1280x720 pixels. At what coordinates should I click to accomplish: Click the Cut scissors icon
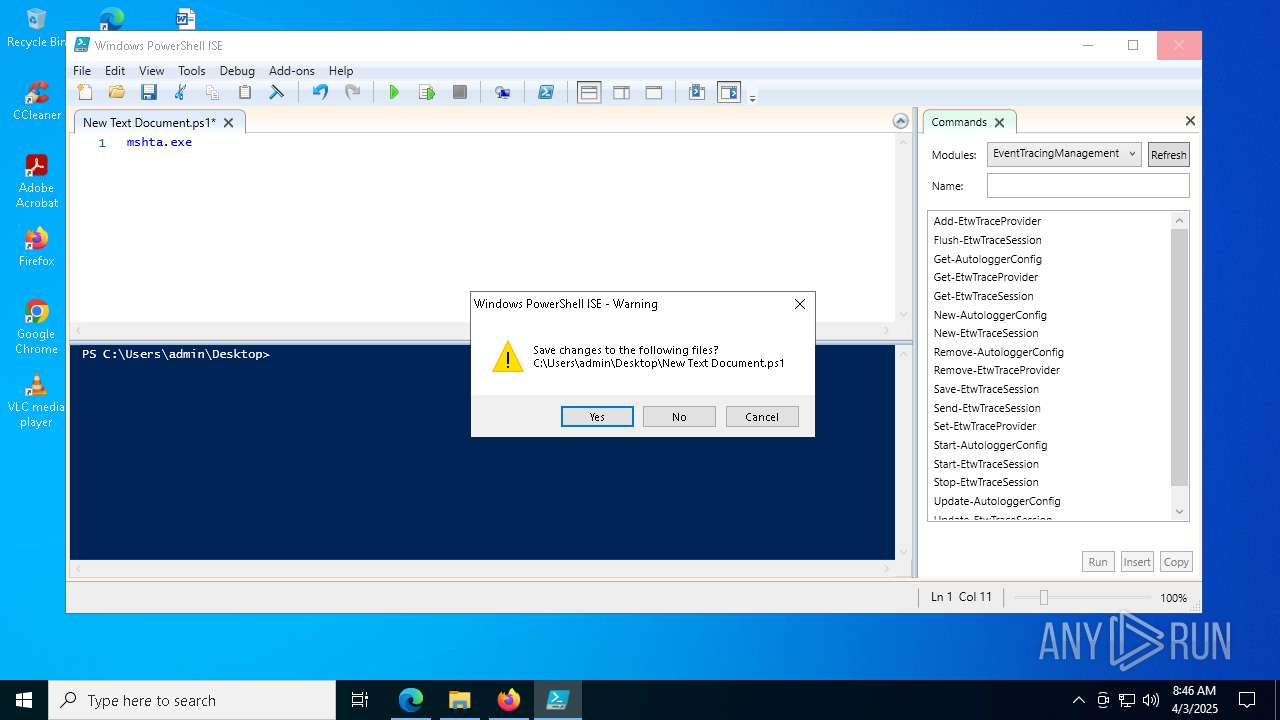(x=180, y=92)
